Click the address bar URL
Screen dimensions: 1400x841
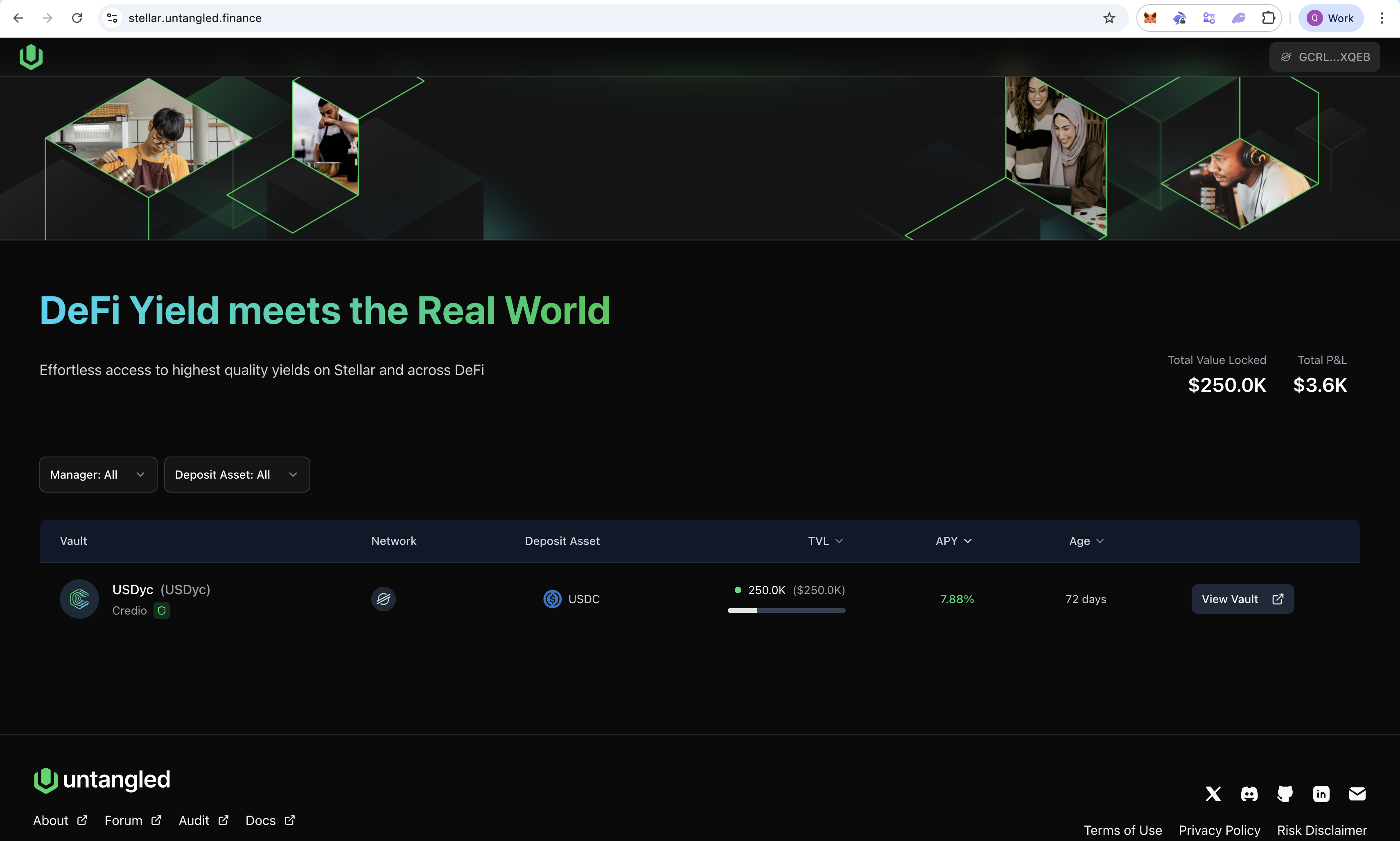point(195,18)
